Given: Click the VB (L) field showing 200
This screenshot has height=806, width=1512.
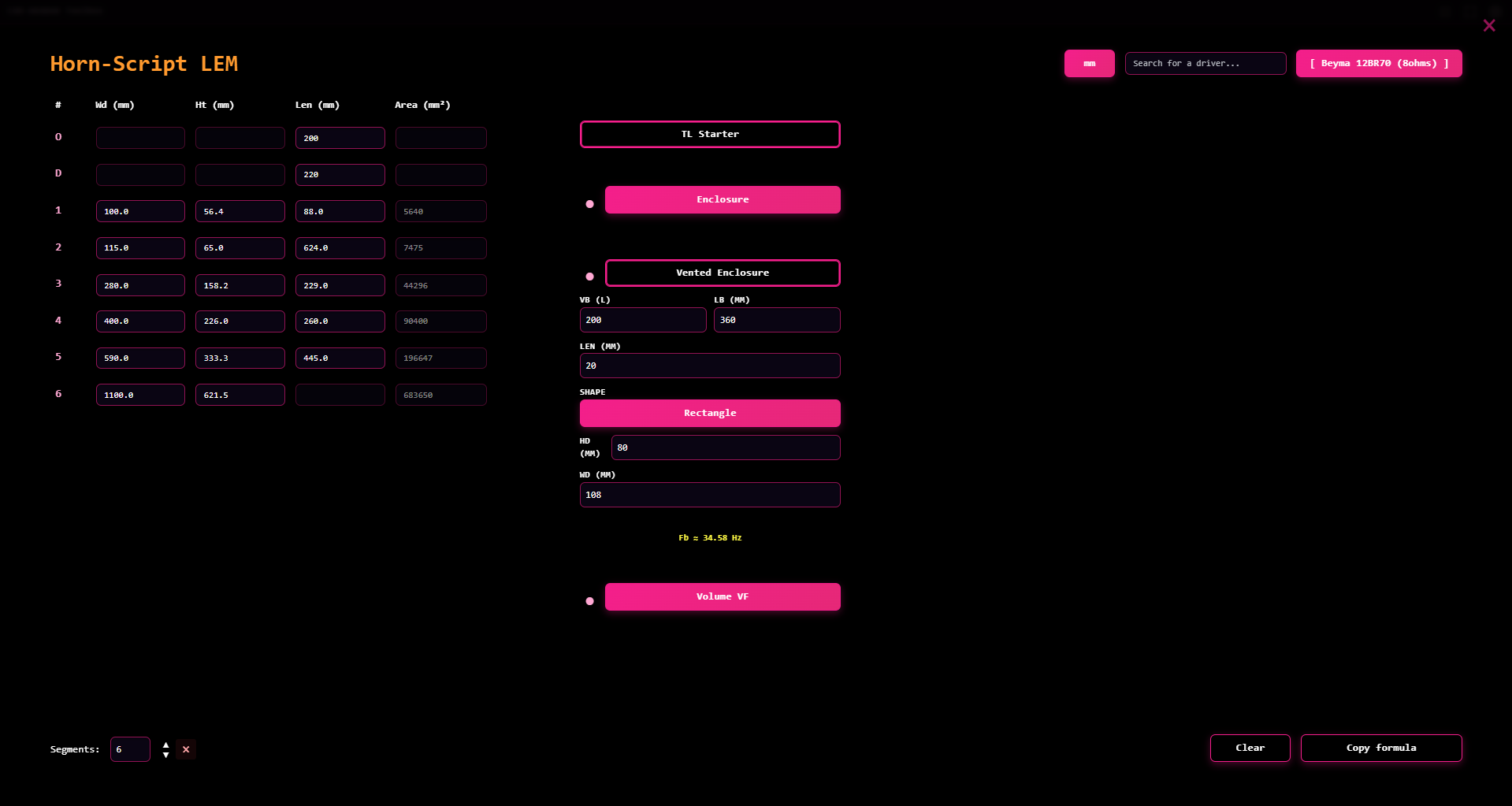Looking at the screenshot, I should coord(642,320).
